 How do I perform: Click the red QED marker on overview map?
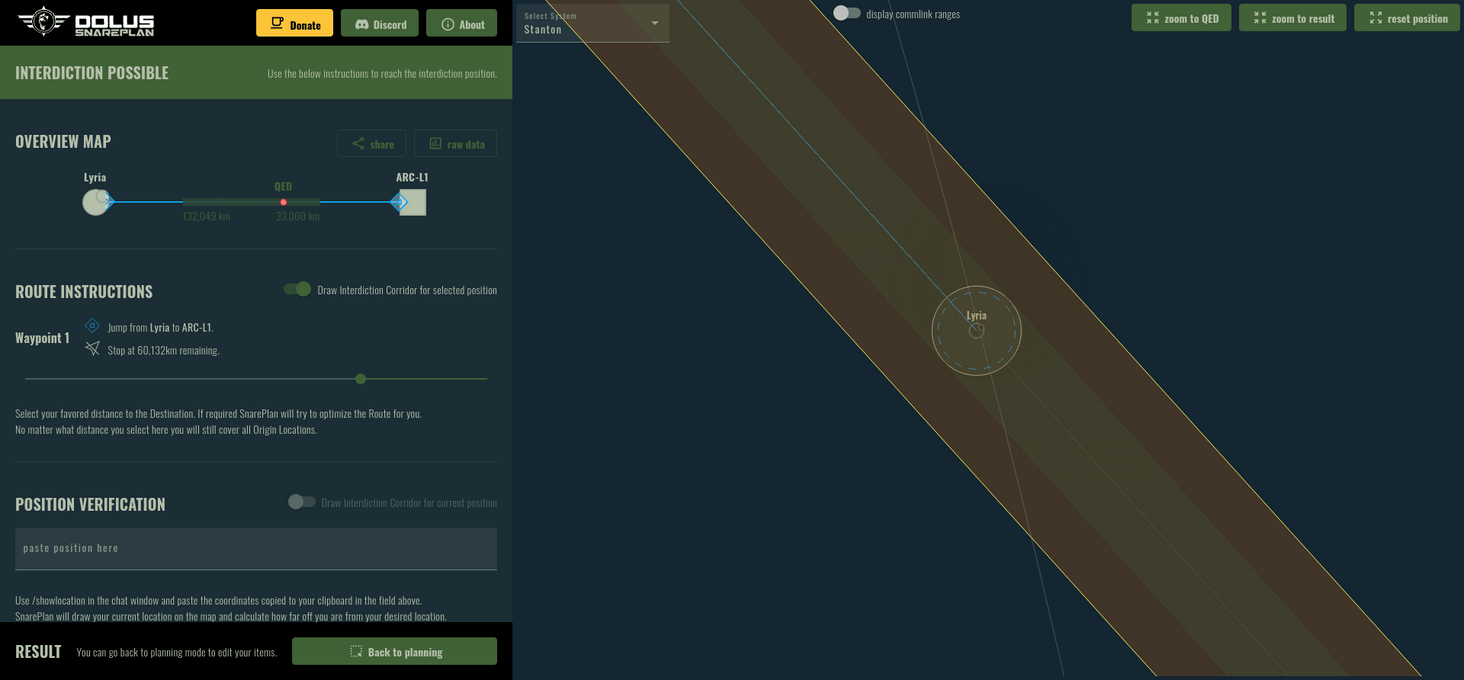point(284,202)
